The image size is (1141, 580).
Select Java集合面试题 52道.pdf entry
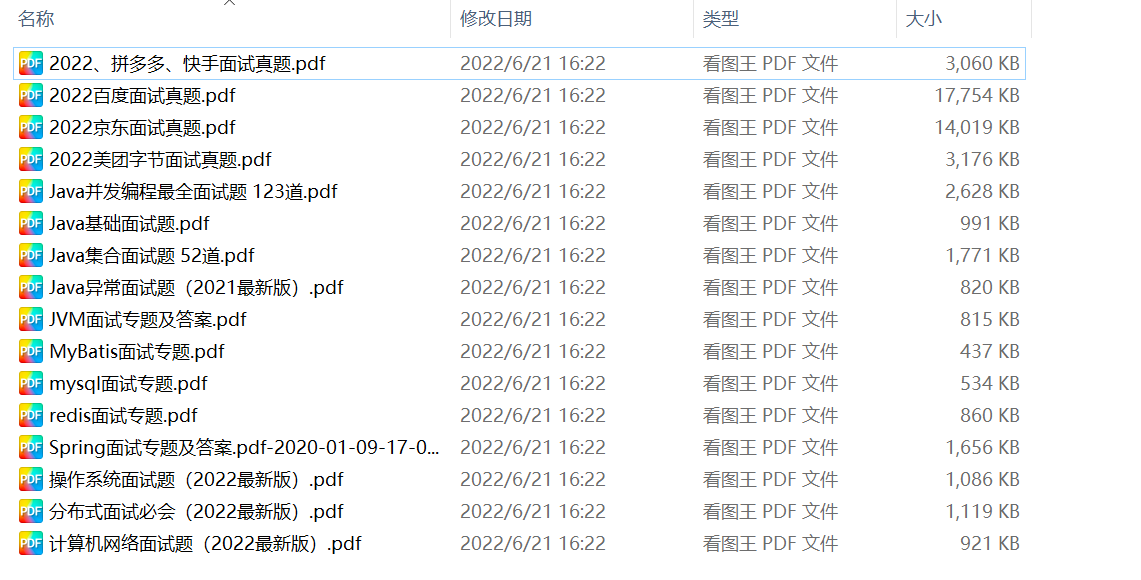tap(151, 255)
